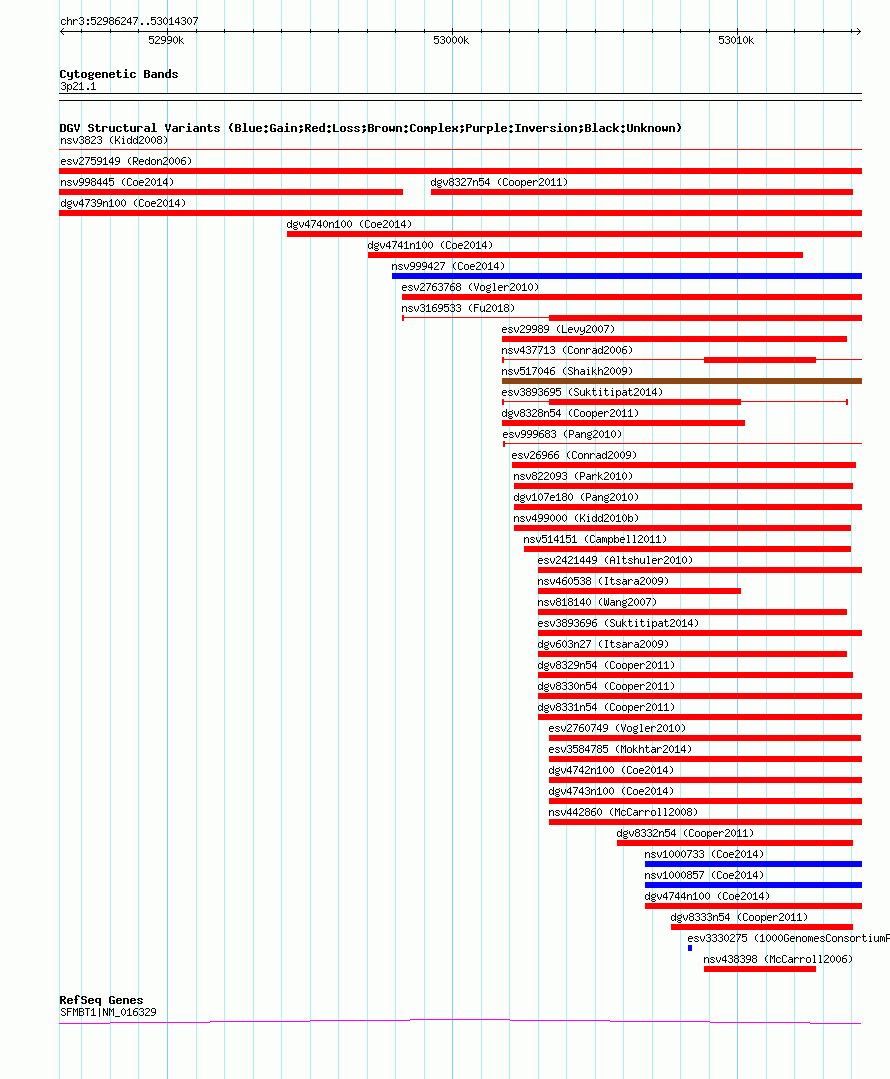Click dgv4741n100 (Coe2014) label
890x1079 pixels.
tap(430, 246)
